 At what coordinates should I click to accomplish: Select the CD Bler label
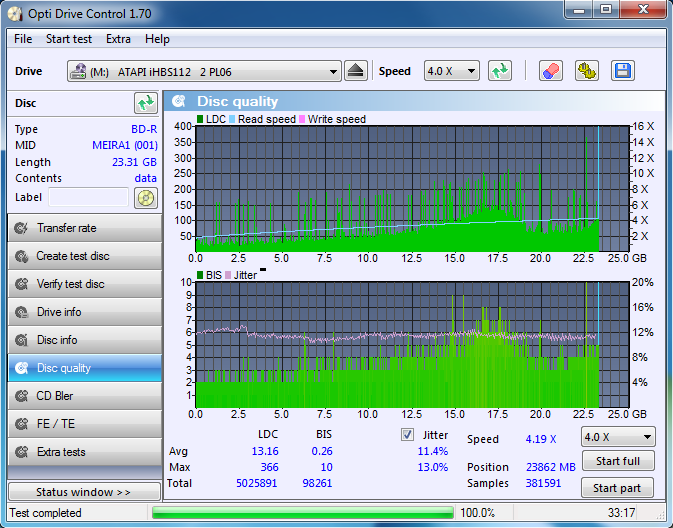coord(55,396)
